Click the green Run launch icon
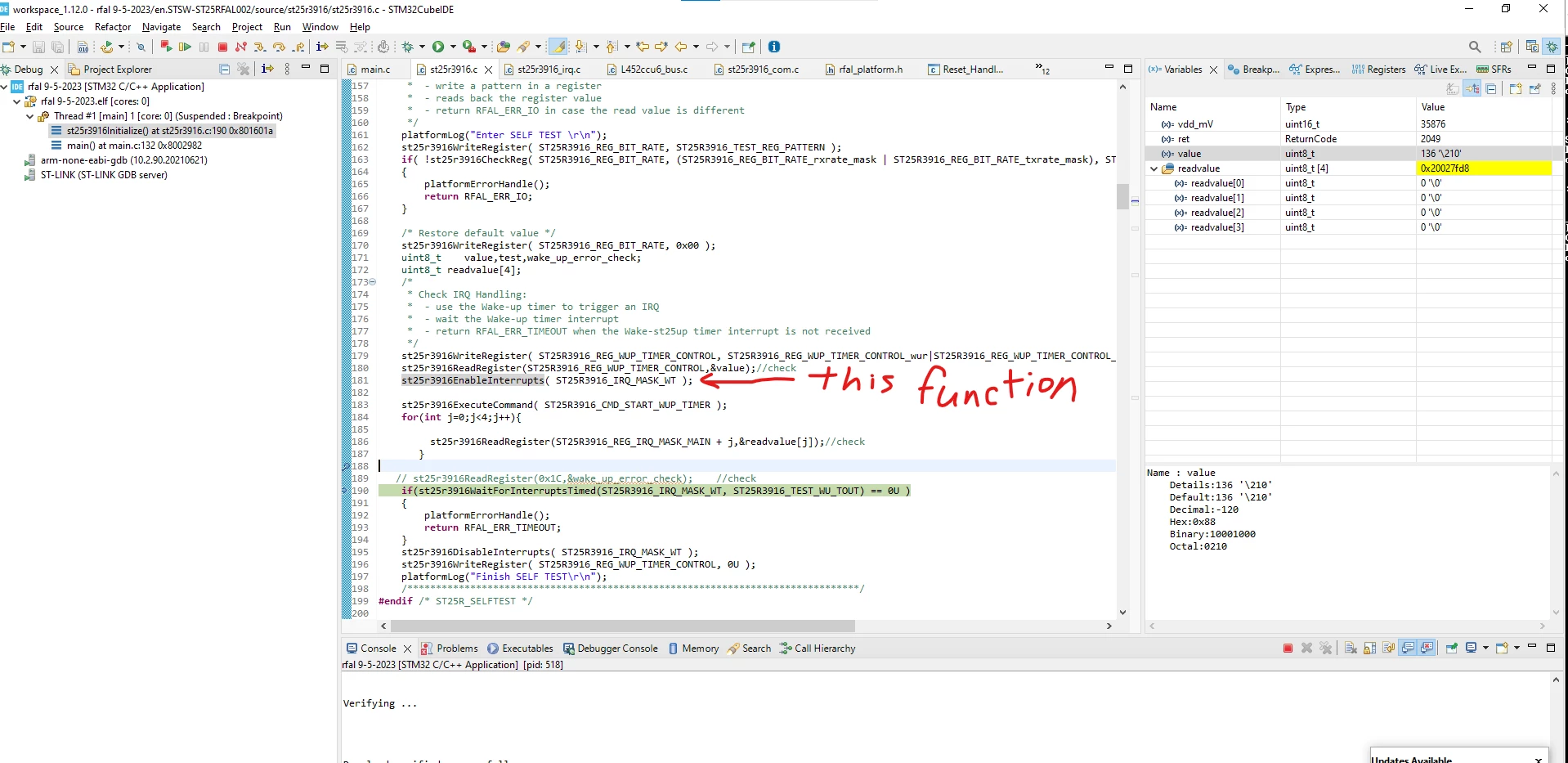 [438, 47]
